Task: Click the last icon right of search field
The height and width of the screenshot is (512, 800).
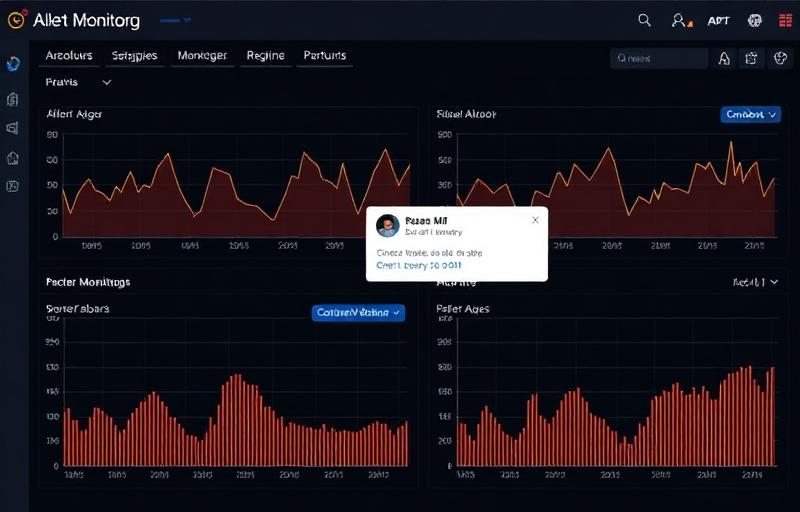Action: pos(780,59)
